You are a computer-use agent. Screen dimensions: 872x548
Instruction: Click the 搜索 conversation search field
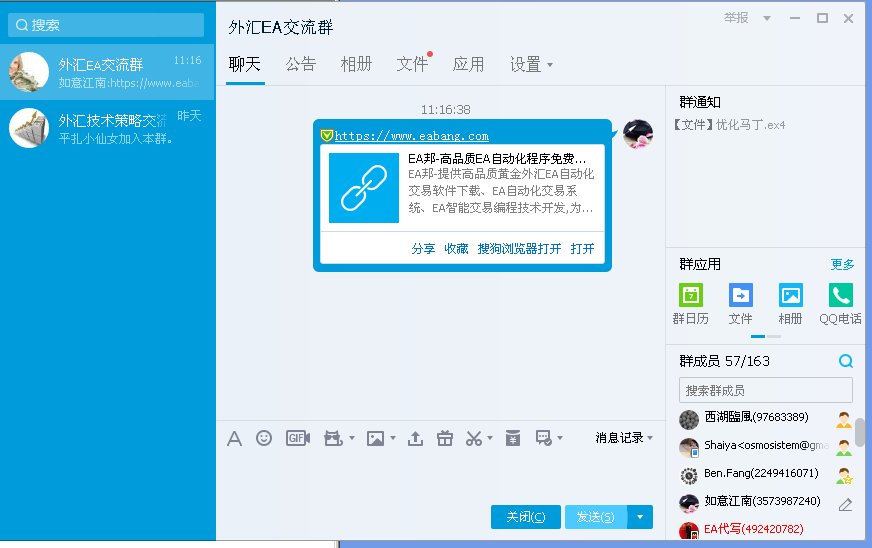(x=106, y=25)
